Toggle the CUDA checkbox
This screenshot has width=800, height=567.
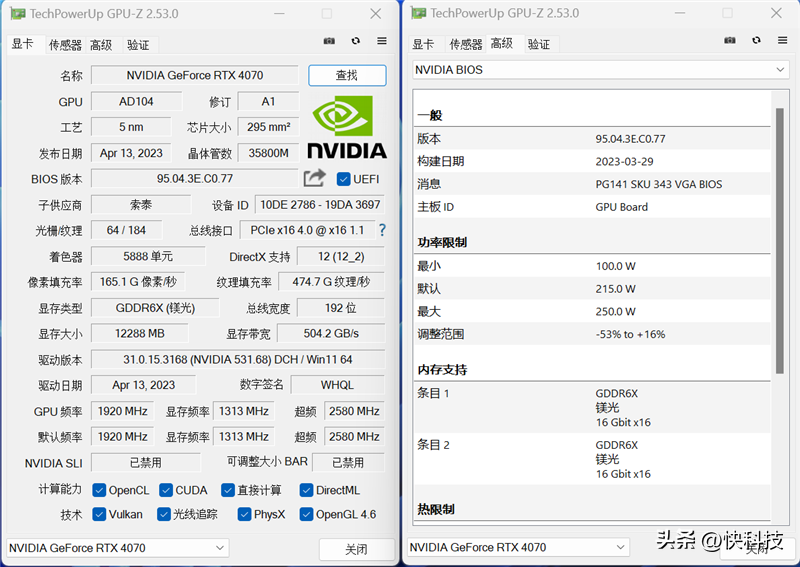166,490
